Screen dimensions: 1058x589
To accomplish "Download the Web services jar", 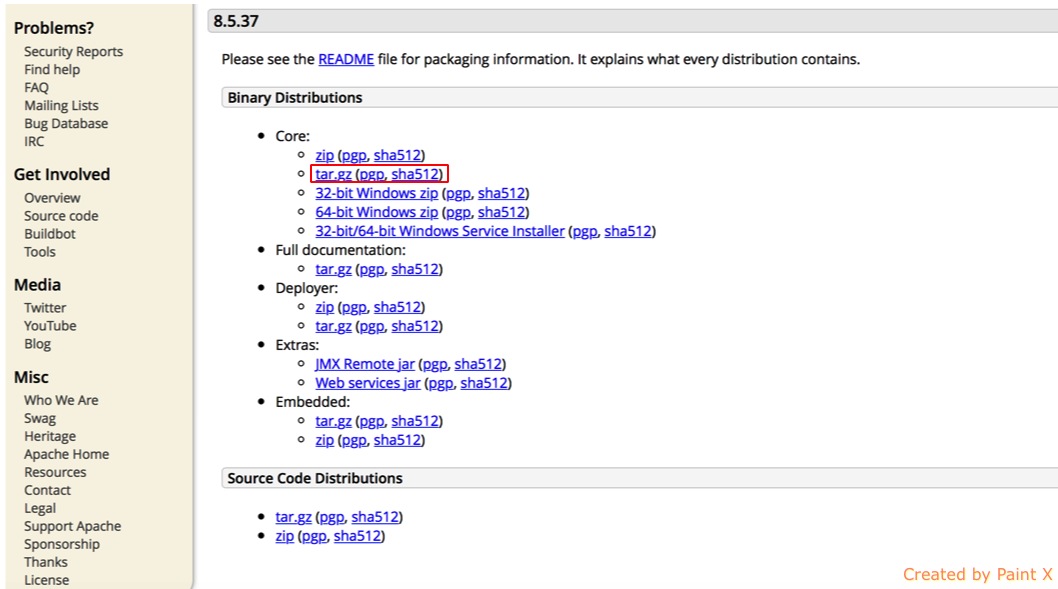I will tap(368, 383).
